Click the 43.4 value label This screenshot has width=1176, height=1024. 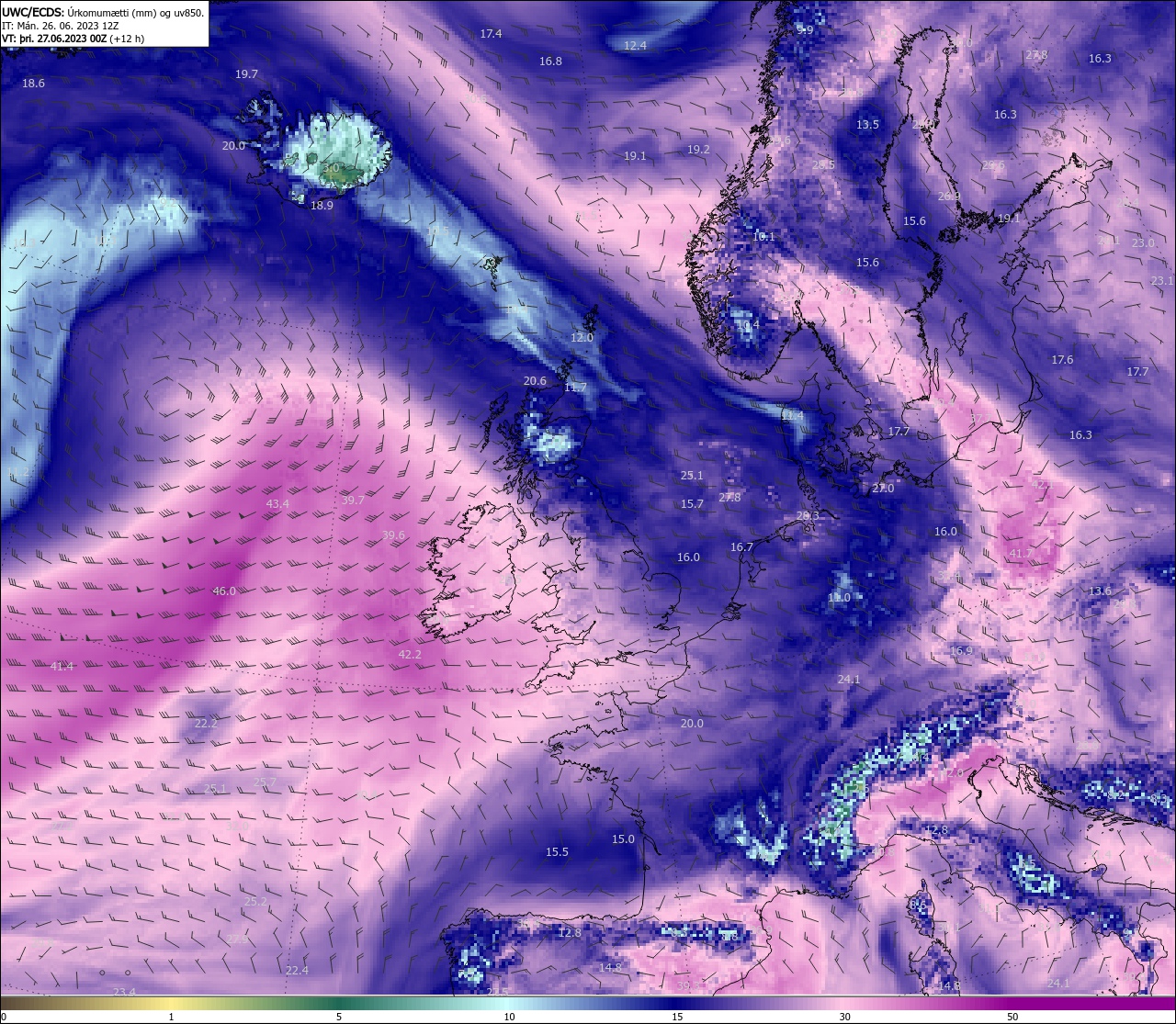tap(277, 504)
